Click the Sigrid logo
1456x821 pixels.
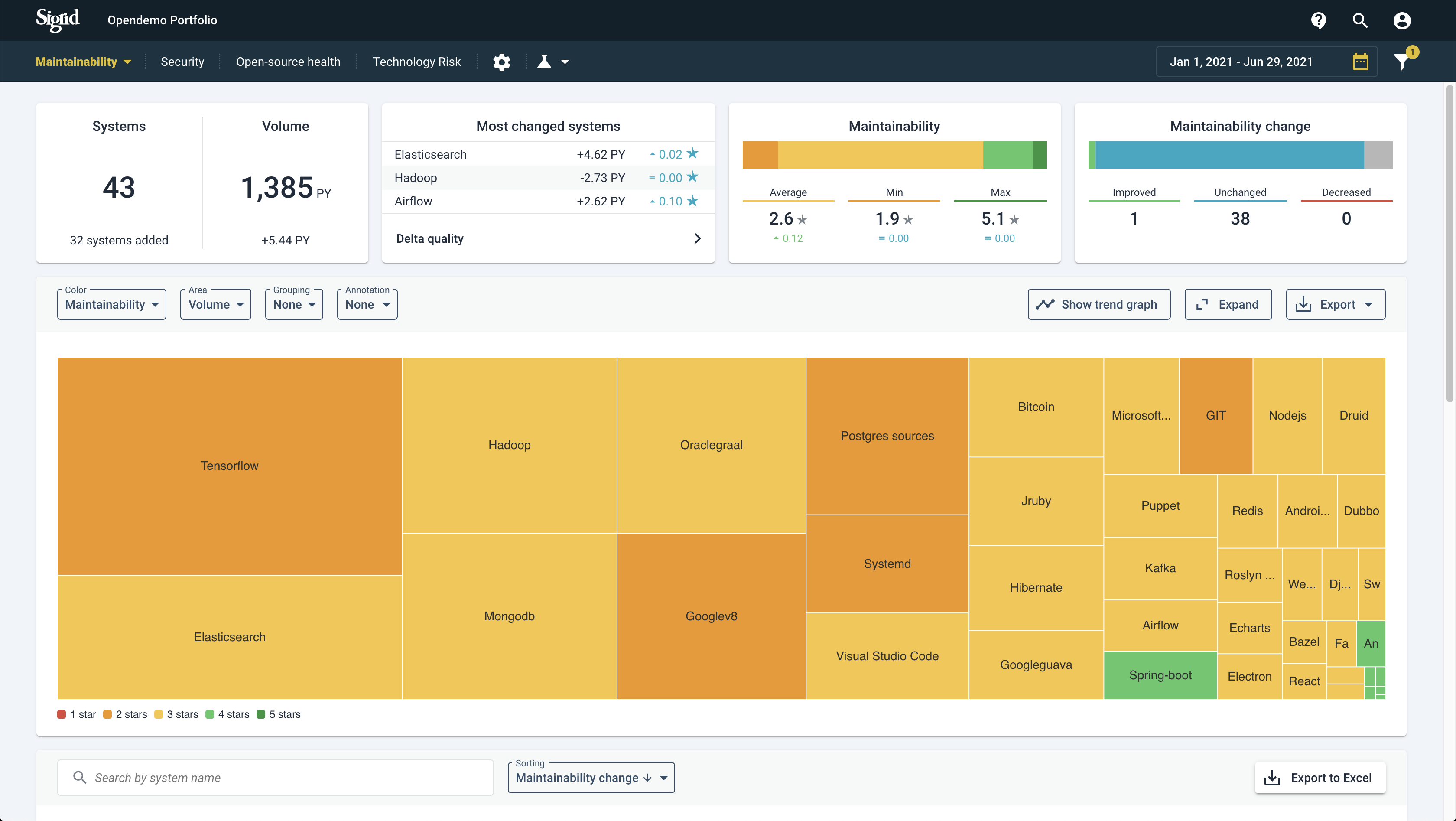(x=58, y=20)
